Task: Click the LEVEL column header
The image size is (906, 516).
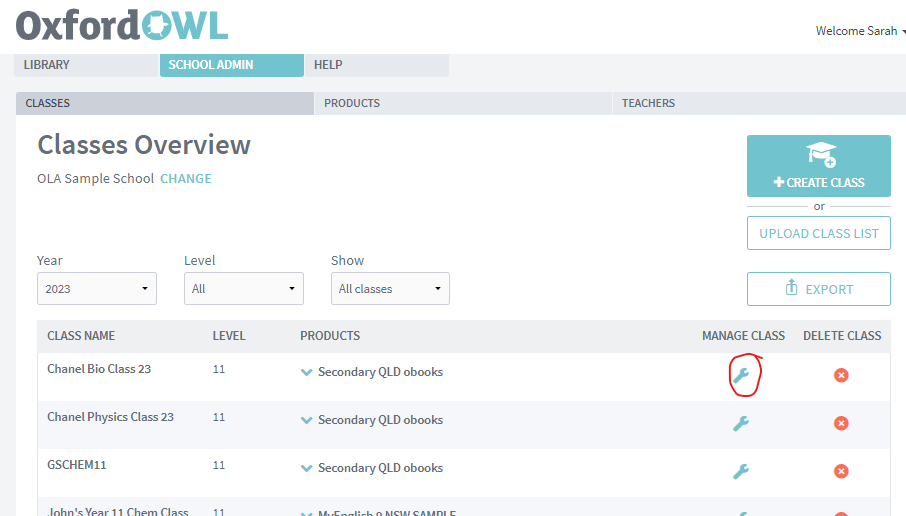Action: click(x=229, y=336)
